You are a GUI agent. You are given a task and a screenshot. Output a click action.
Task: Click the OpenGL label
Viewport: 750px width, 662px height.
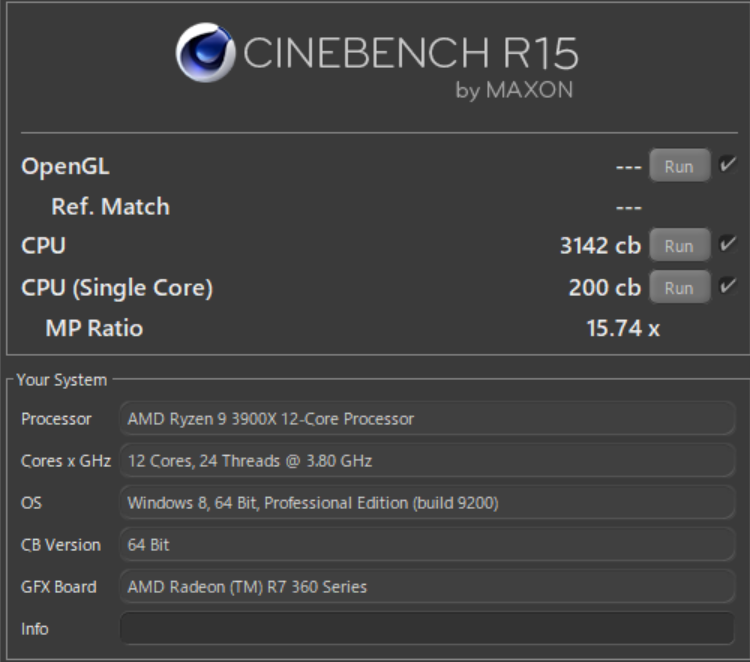click(x=66, y=167)
